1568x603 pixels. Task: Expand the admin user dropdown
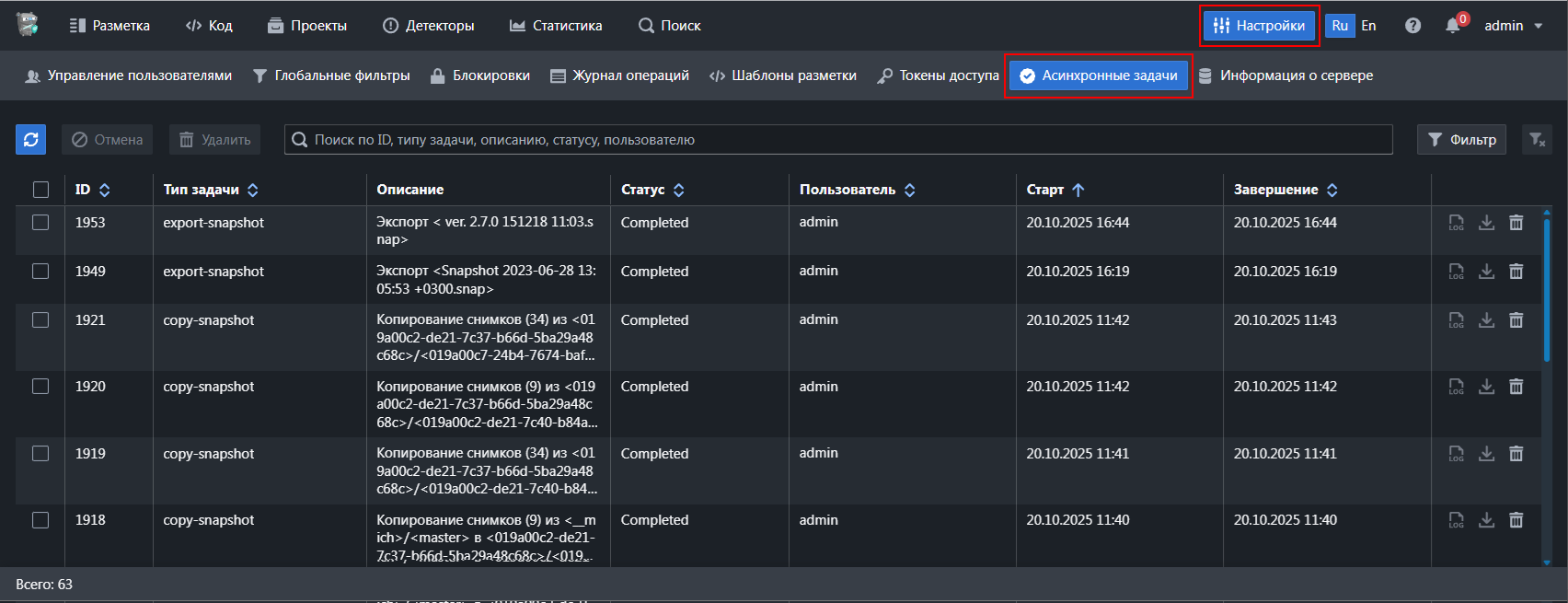[1514, 26]
